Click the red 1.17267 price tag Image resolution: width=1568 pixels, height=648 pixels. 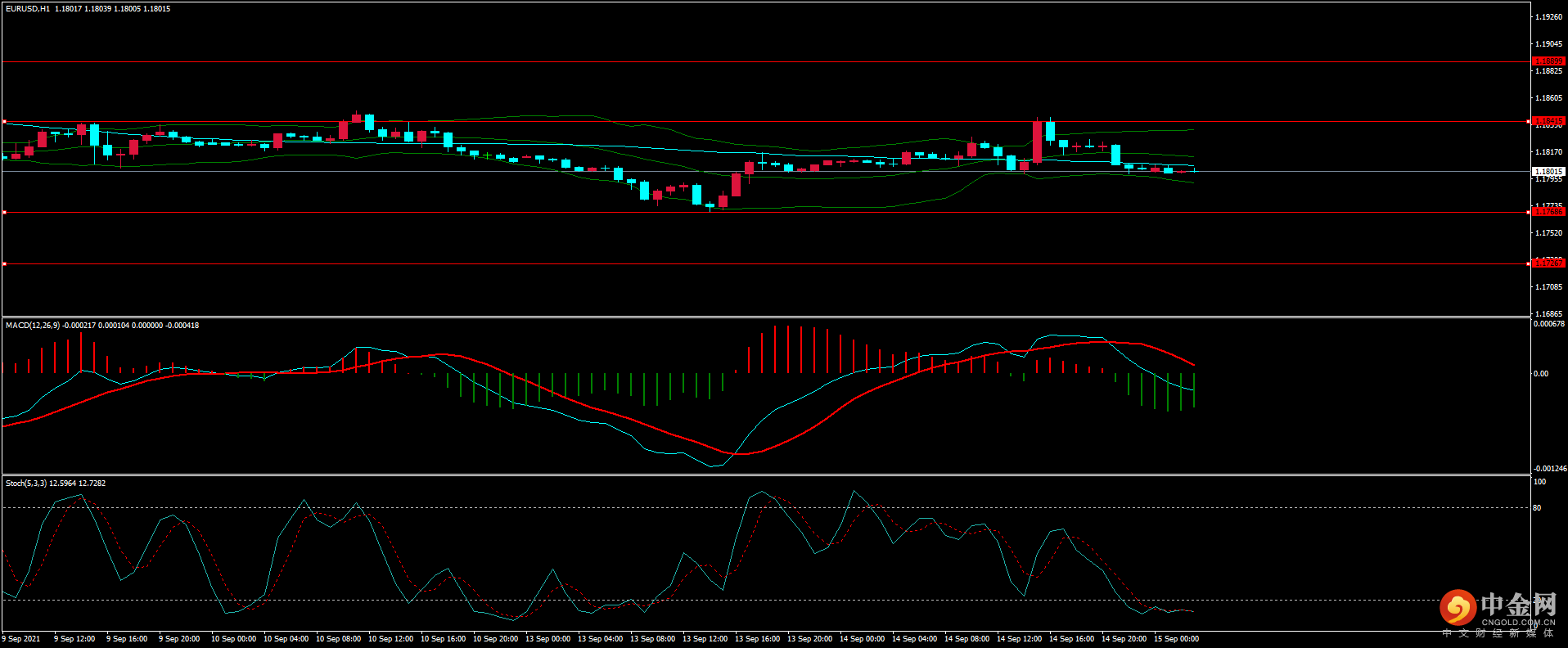[x=1548, y=263]
